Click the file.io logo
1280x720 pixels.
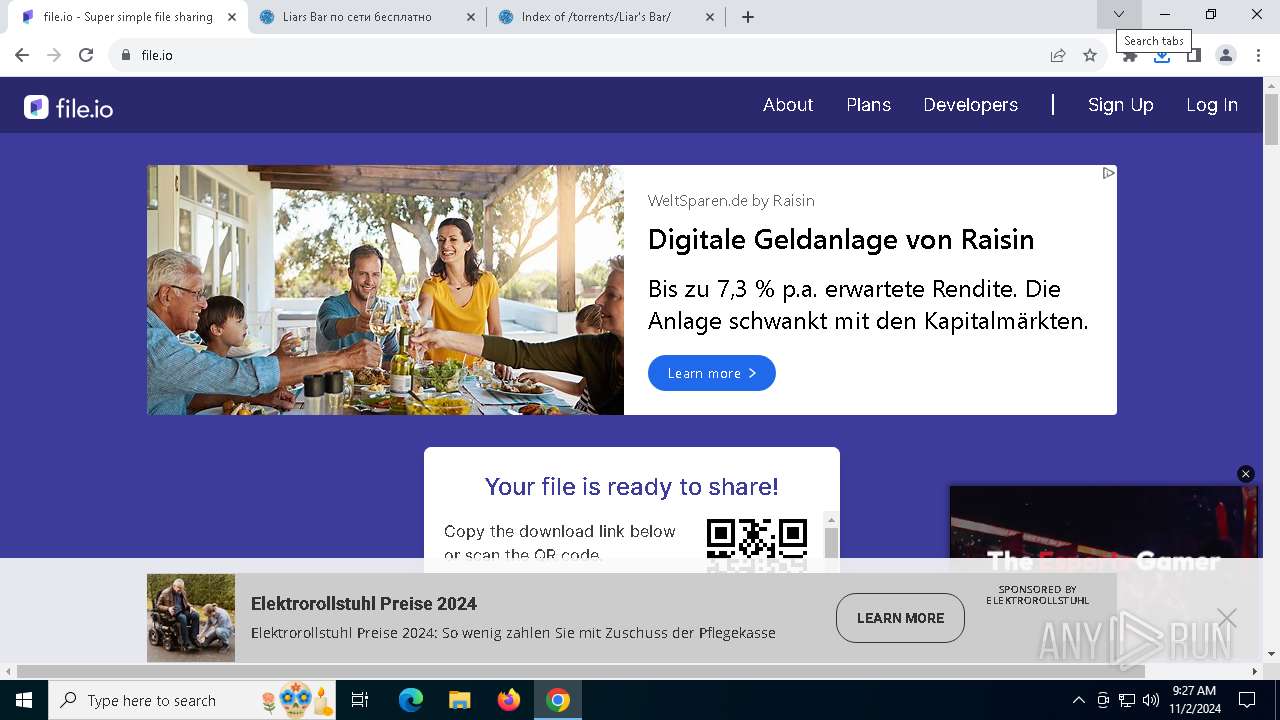pyautogui.click(x=69, y=107)
